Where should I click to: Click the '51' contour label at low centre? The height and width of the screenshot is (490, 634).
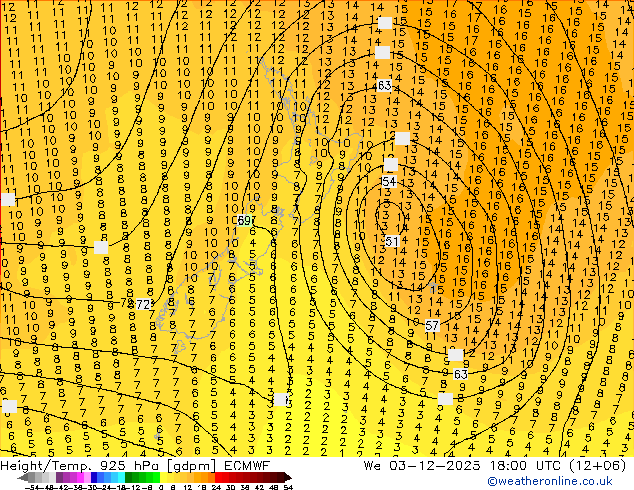391,241
